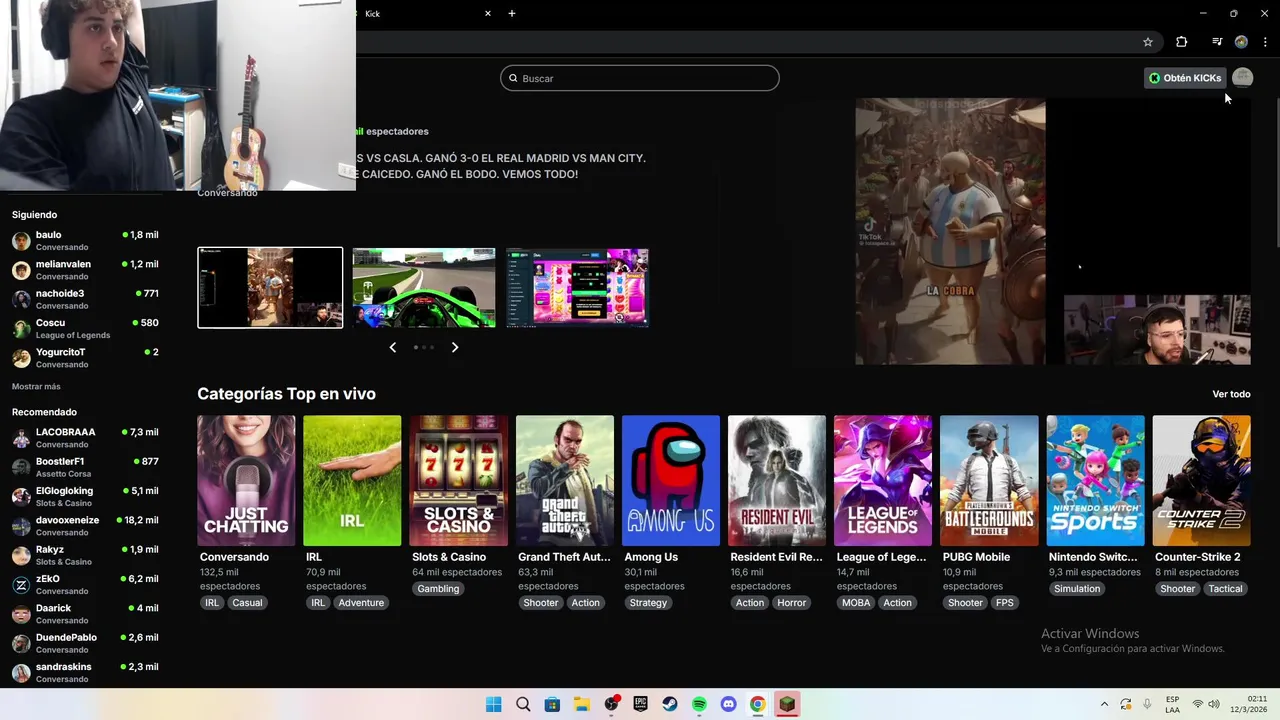
Task: Open the Grand Theft Auto category cover
Action: 564,480
